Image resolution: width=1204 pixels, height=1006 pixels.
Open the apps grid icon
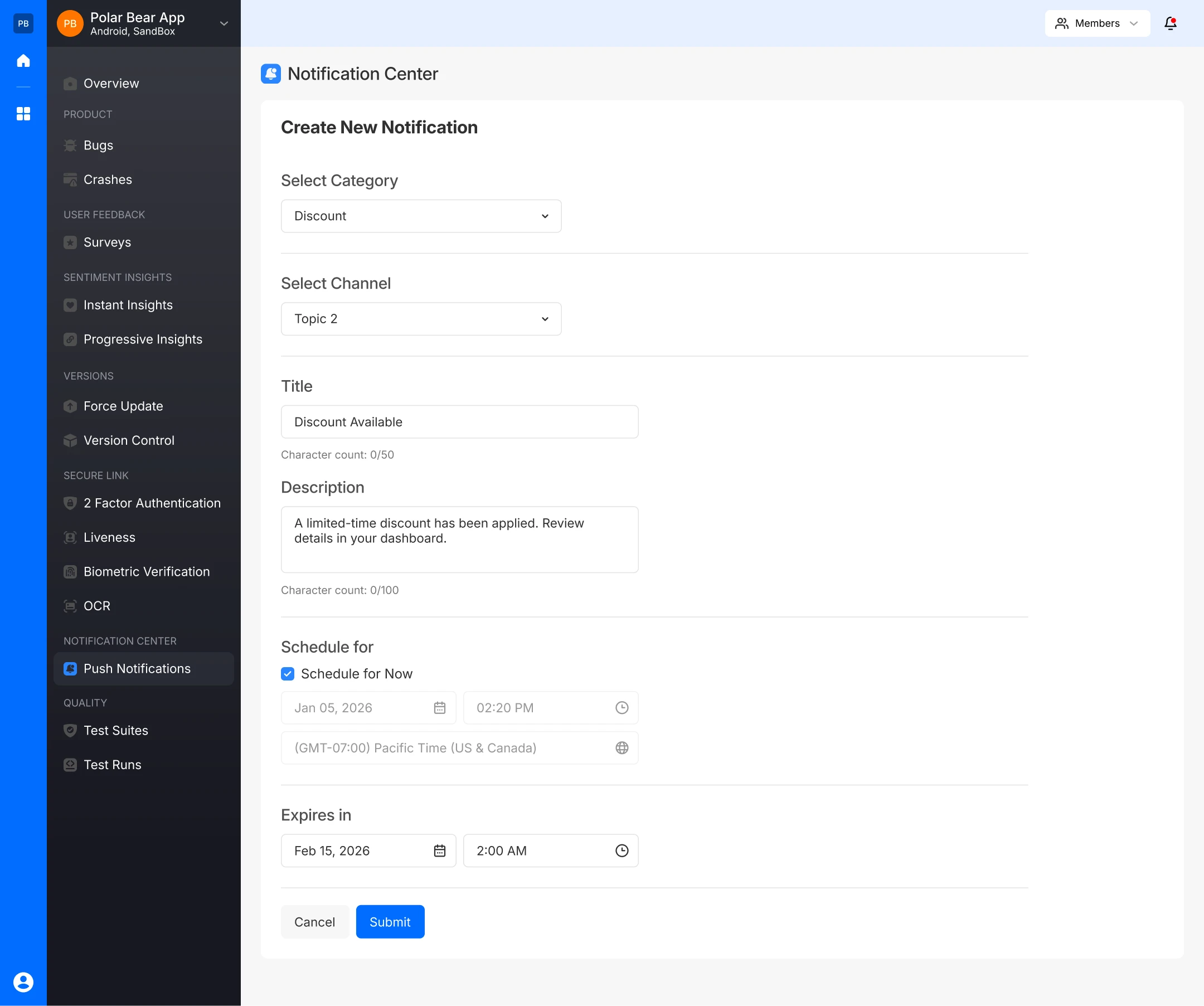[23, 114]
